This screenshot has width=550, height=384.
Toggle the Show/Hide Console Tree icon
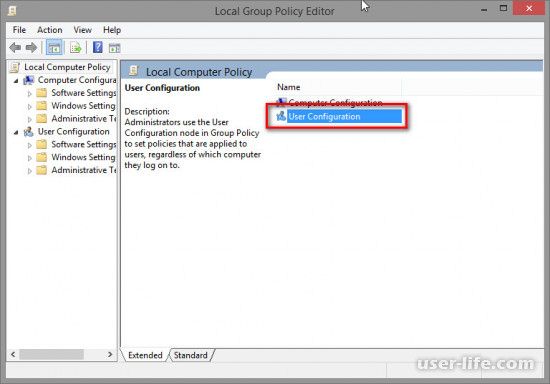54,48
